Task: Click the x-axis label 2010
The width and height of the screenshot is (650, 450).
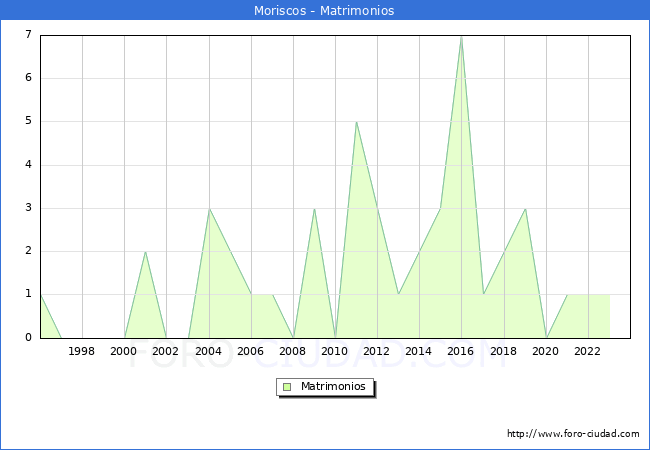Action: point(335,351)
